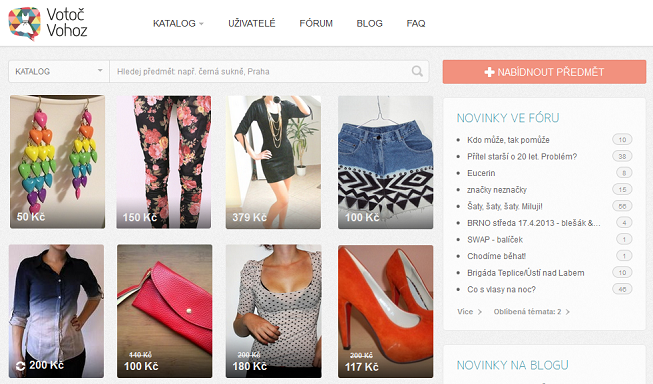Open forum topic 'značky neznačky'

tap(497, 190)
